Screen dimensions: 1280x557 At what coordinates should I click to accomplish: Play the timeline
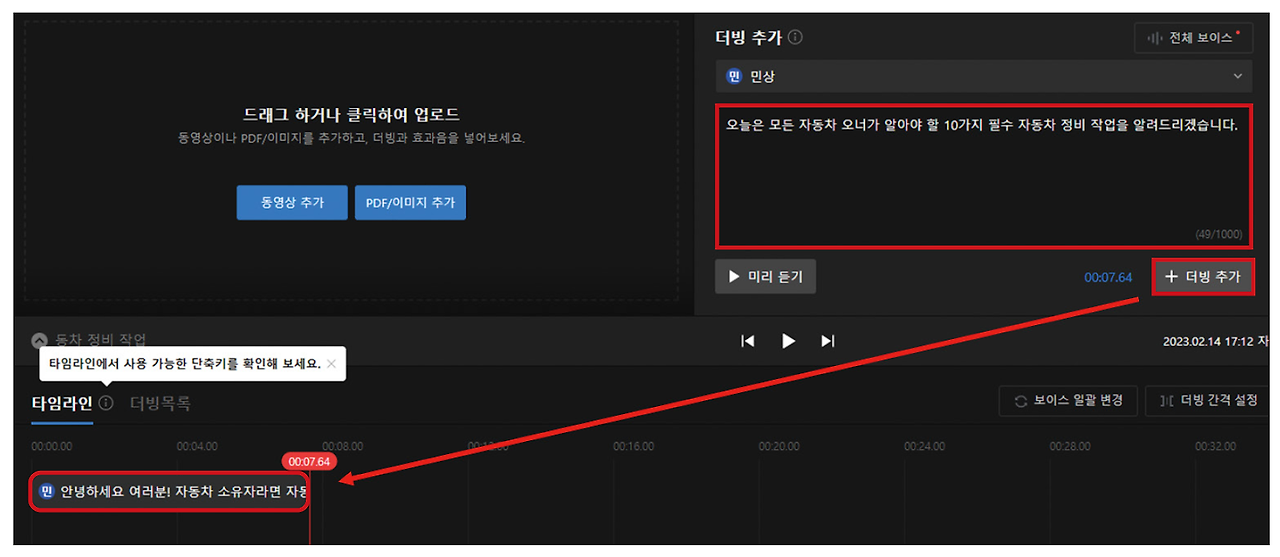[788, 341]
